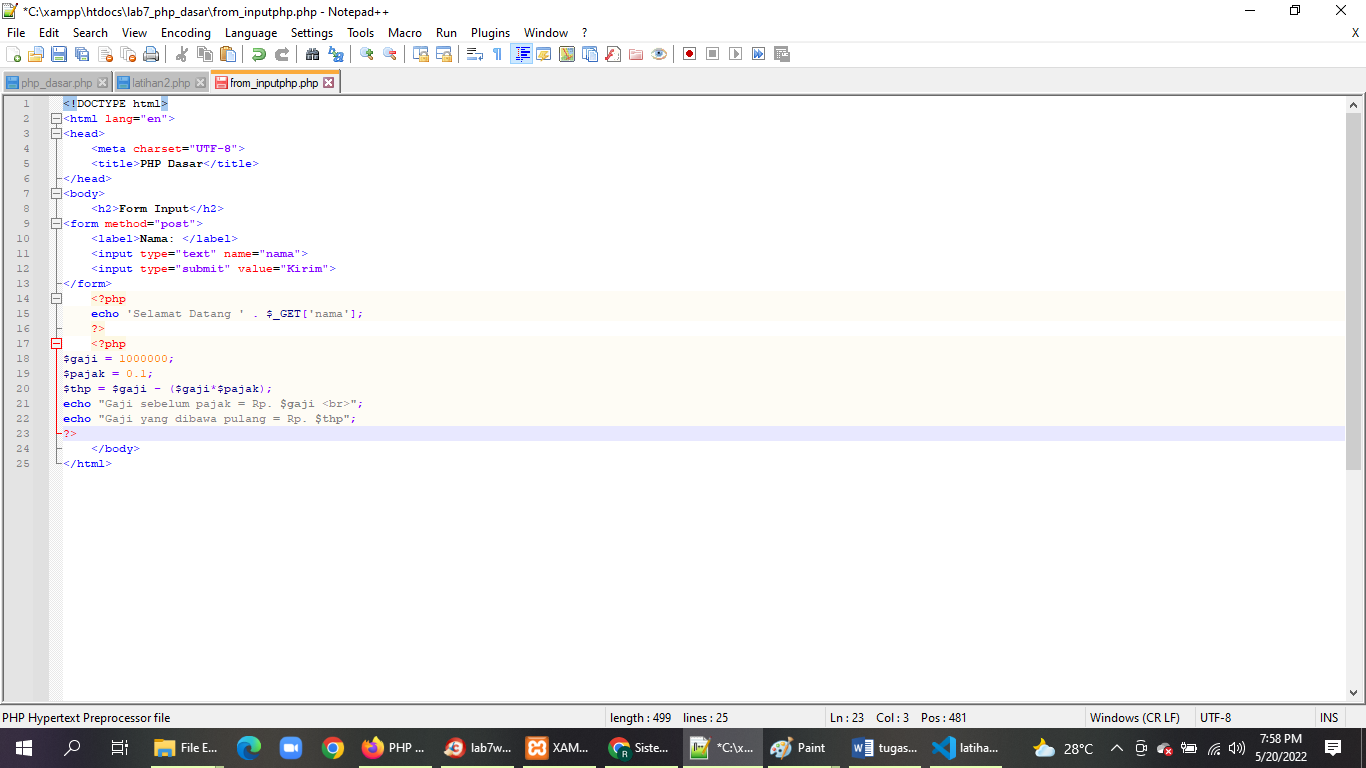Collapse the php block fold at line 17
Viewport: 1366px width, 768px height.
point(57,343)
